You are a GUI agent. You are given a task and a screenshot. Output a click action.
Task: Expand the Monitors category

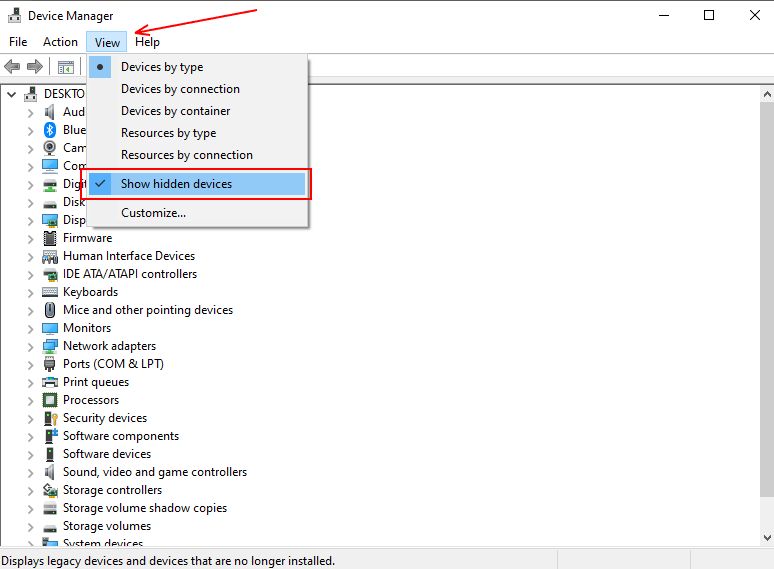31,329
